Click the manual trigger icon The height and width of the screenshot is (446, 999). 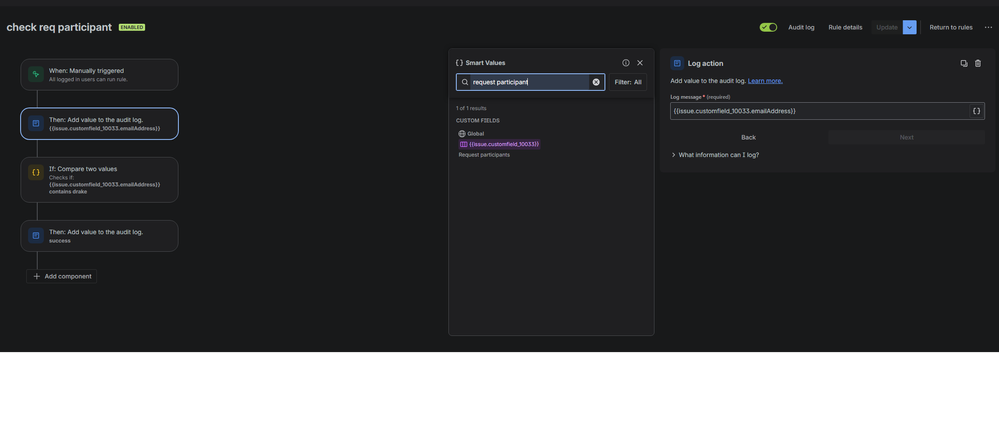36,75
